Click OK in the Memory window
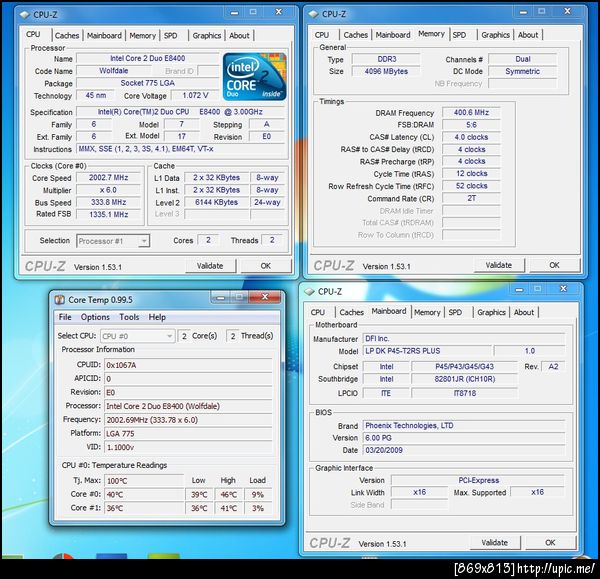The image size is (600, 579). pyautogui.click(x=554, y=265)
